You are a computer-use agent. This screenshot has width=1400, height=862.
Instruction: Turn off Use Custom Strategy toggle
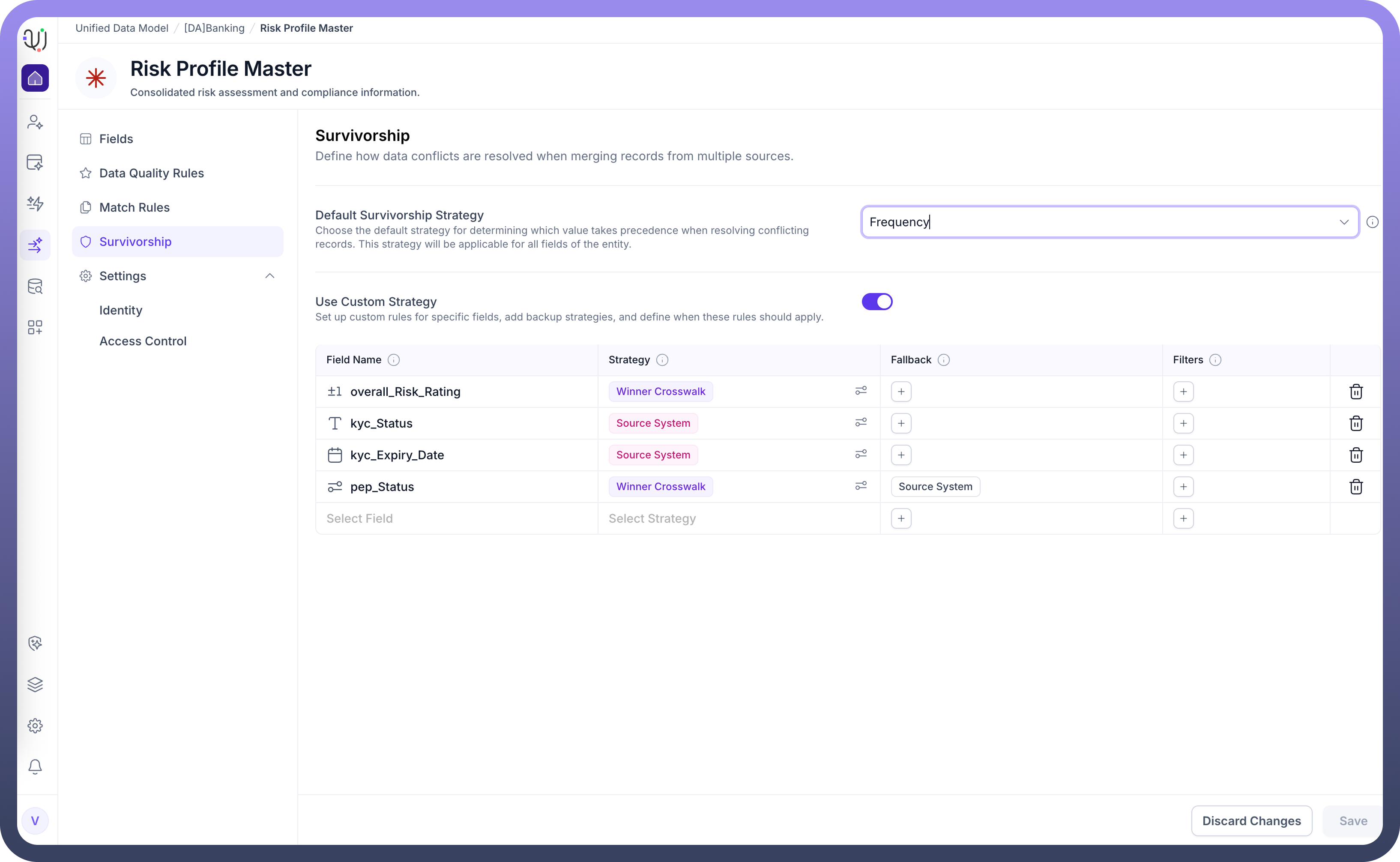[876, 302]
